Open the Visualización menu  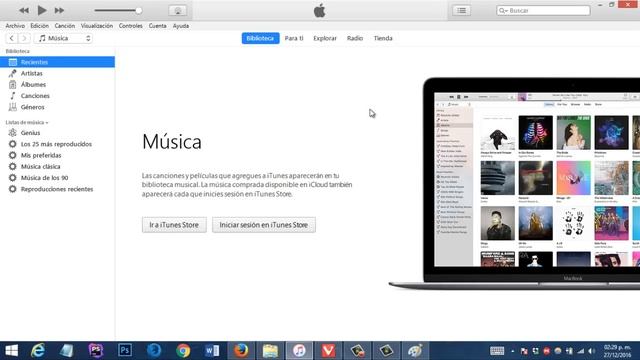coord(97,26)
